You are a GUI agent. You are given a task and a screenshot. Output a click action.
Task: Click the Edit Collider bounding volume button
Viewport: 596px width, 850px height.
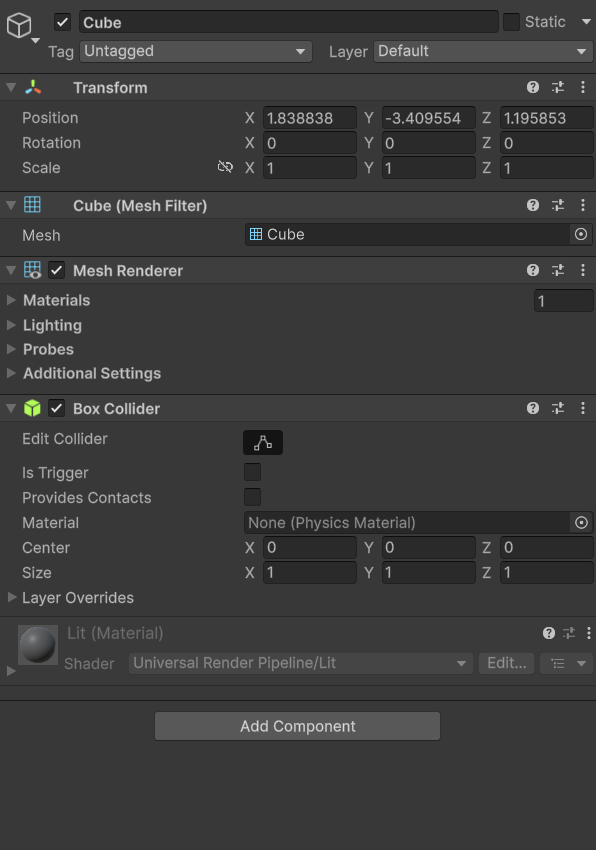[x=262, y=442]
